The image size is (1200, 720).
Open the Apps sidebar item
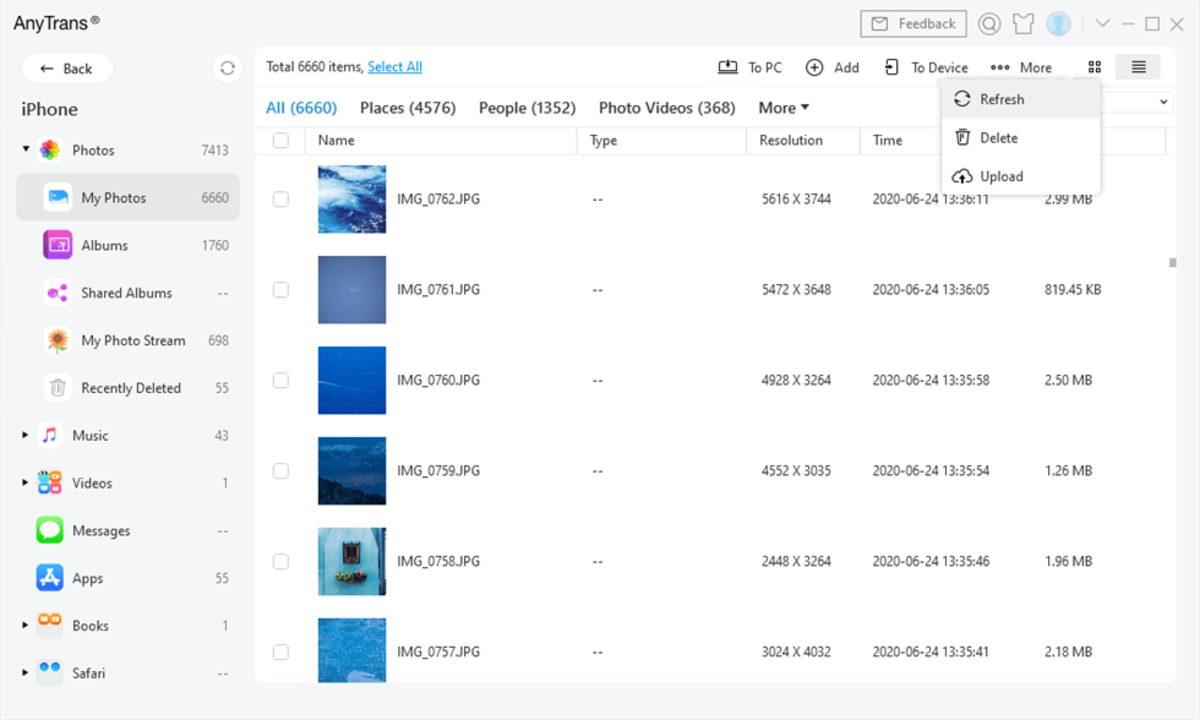point(87,578)
